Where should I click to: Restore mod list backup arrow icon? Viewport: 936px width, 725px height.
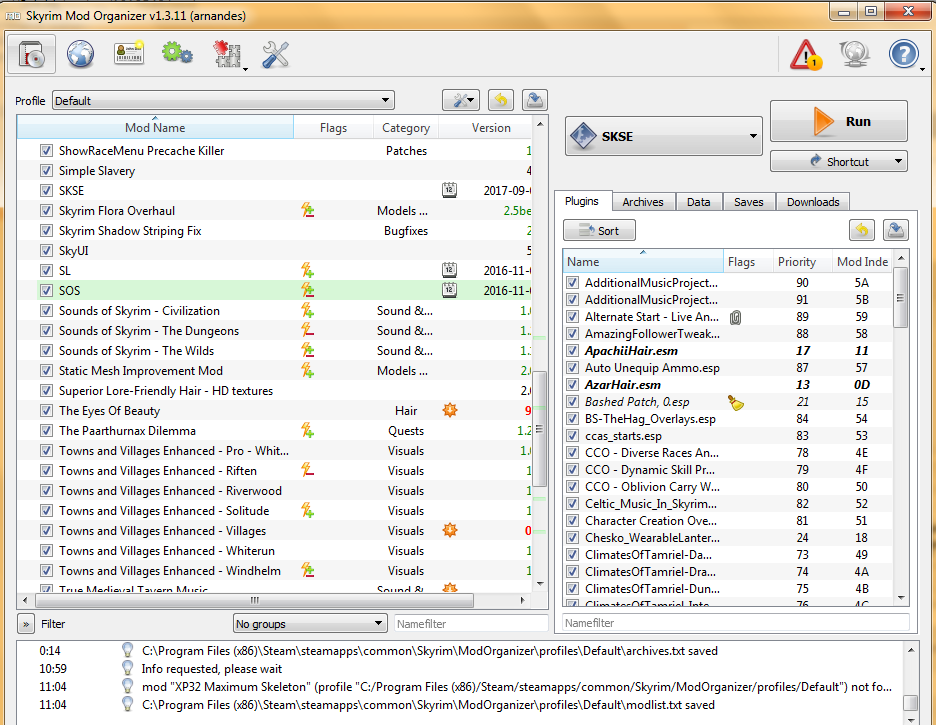coord(501,100)
